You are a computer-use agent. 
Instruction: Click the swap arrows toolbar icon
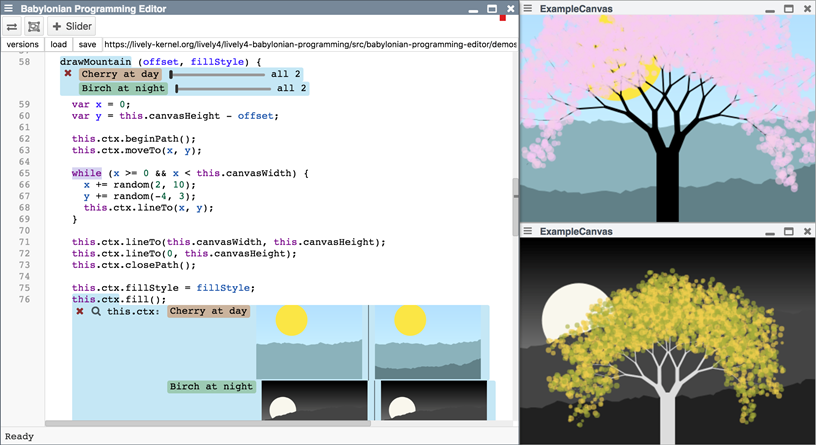coord(12,26)
